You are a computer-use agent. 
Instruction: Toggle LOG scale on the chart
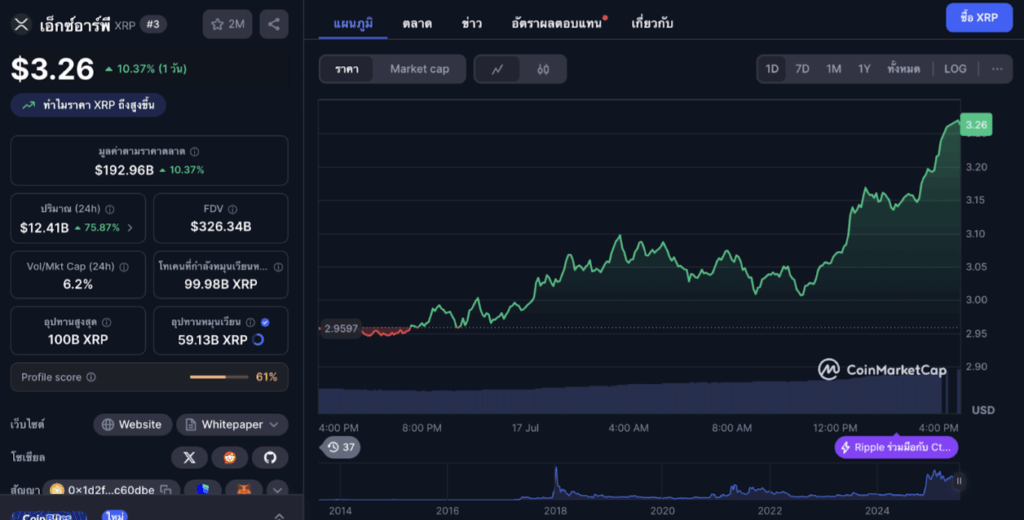point(955,69)
